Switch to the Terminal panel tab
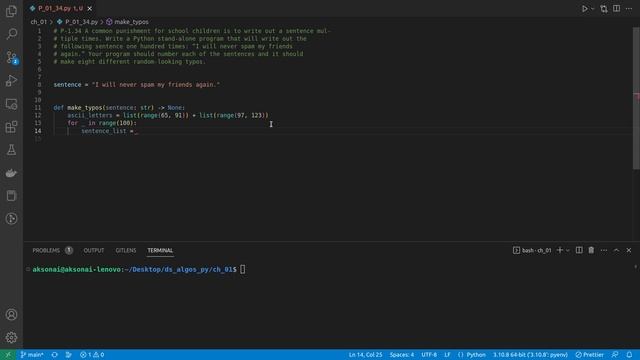Viewport: 640px width, 360px height. coord(160,251)
